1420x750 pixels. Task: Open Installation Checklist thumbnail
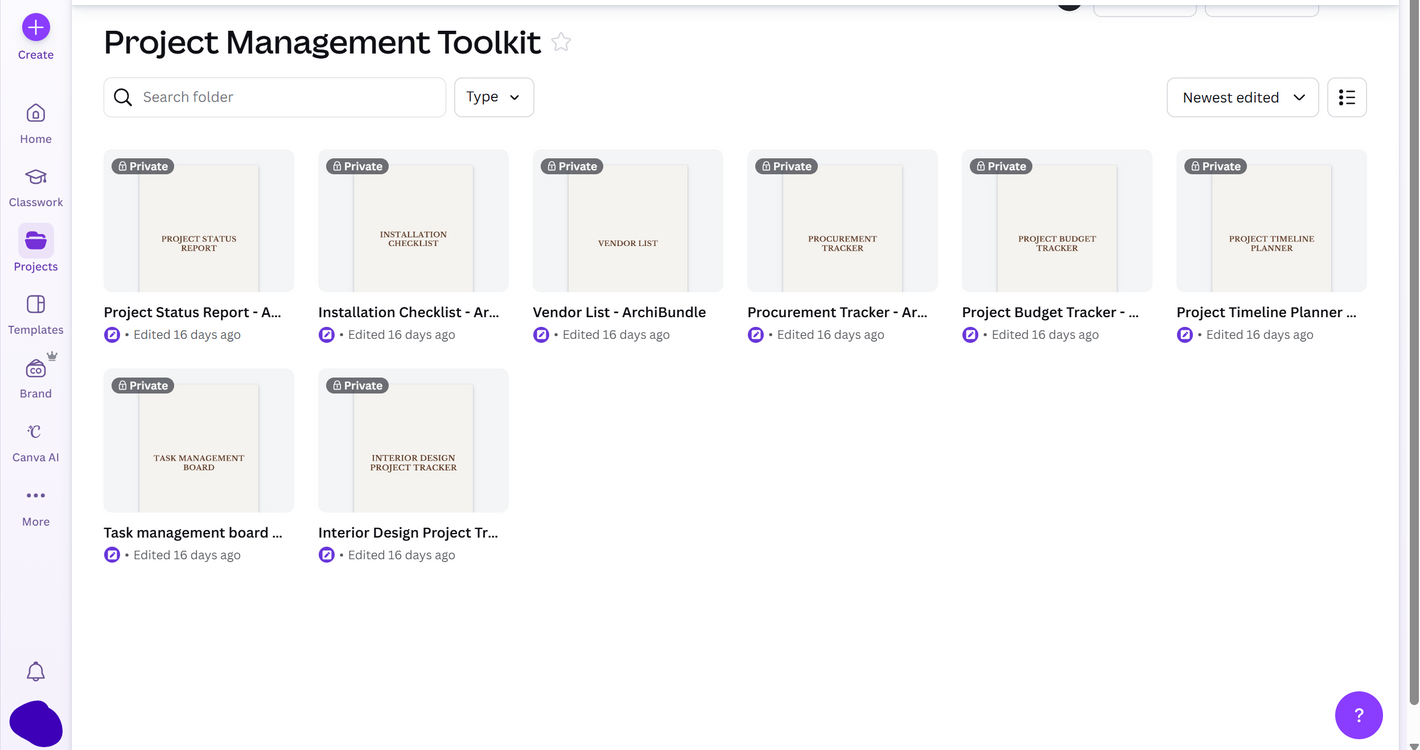pos(413,221)
